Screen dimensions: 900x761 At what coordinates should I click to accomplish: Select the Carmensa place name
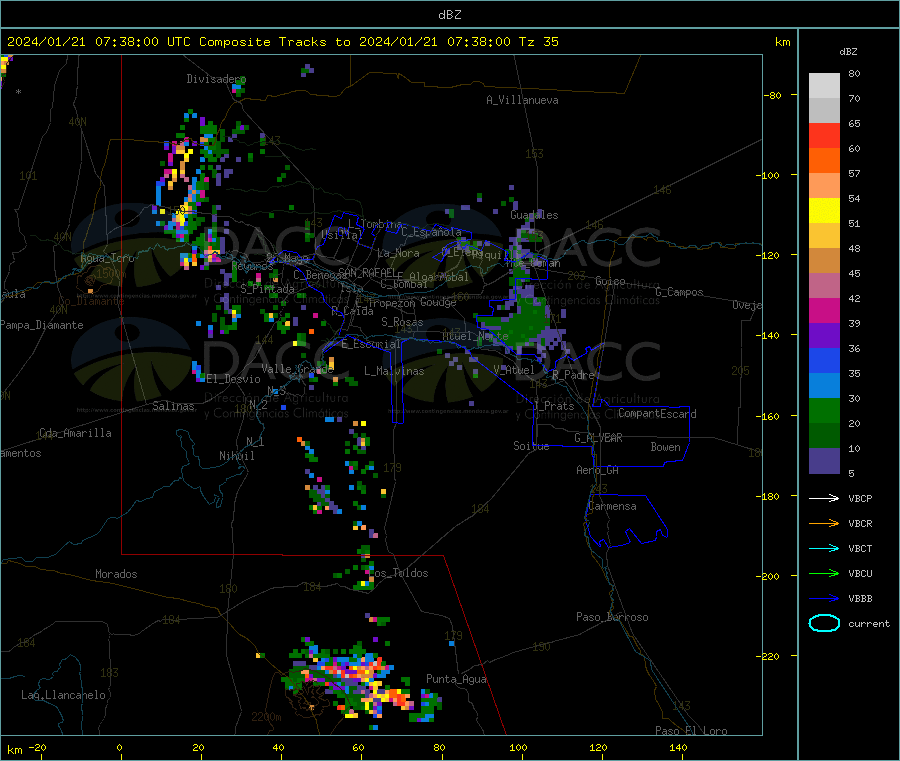[x=612, y=506]
